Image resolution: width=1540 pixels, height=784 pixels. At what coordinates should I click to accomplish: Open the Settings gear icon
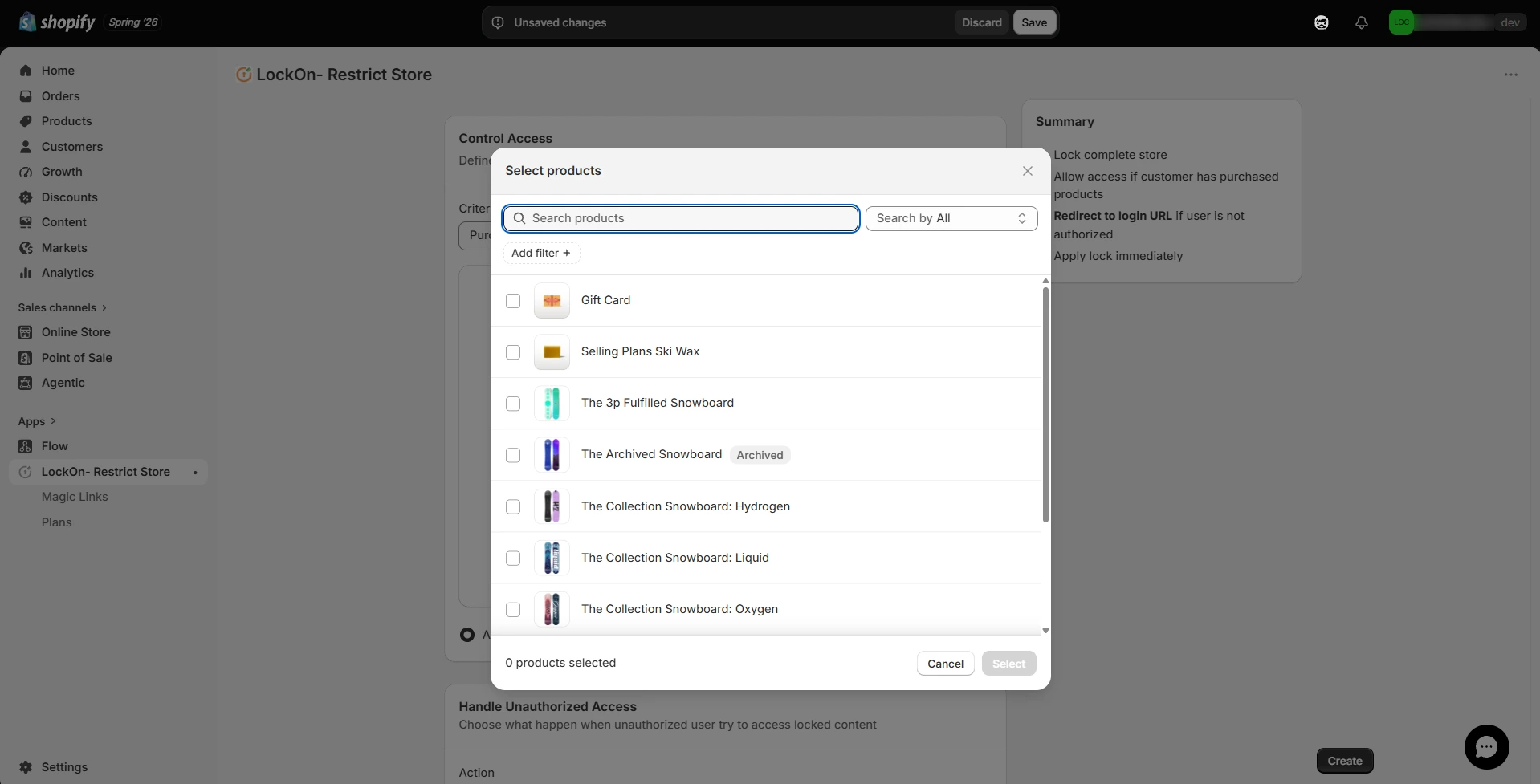[x=26, y=767]
